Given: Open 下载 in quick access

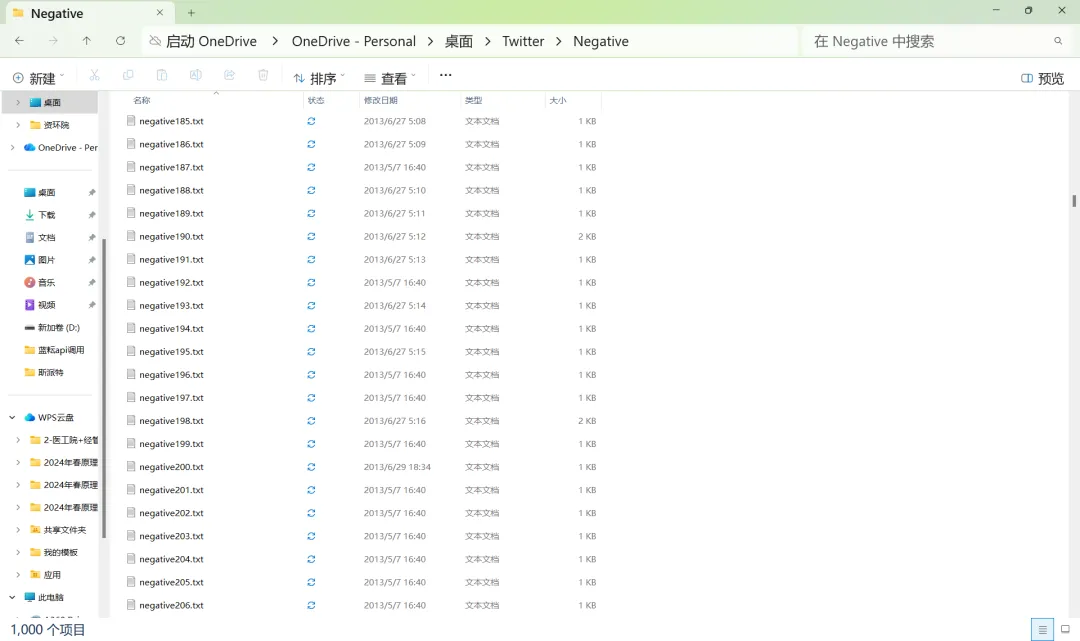Looking at the screenshot, I should pyautogui.click(x=46, y=215).
